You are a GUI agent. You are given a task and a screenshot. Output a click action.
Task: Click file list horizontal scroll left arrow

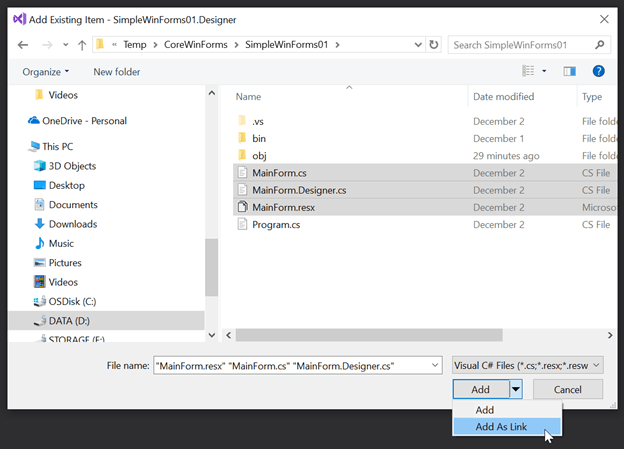228,335
